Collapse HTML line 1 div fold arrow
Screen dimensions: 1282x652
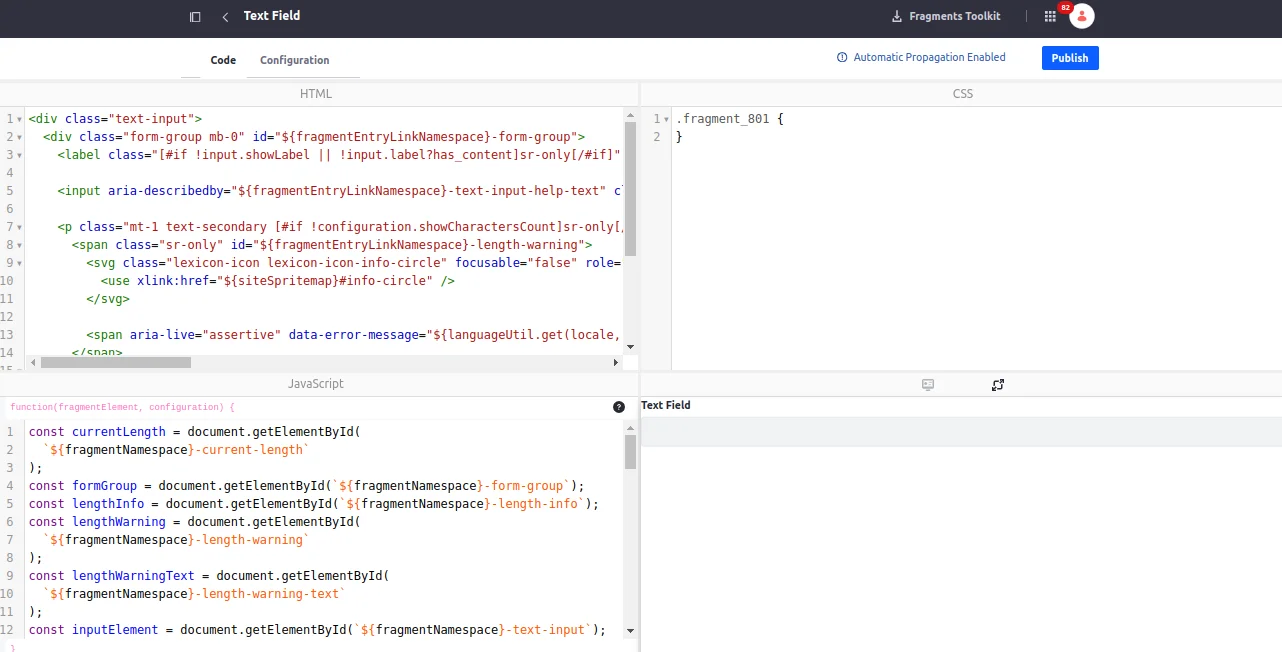pyautogui.click(x=20, y=119)
